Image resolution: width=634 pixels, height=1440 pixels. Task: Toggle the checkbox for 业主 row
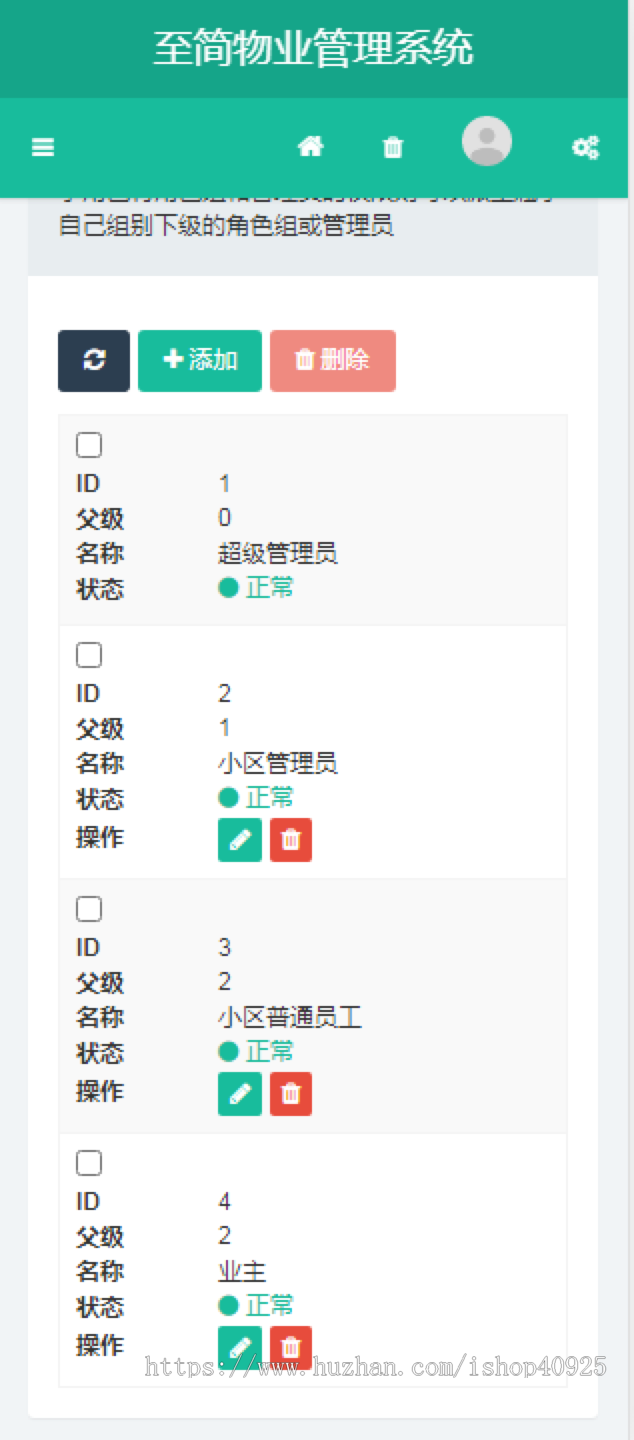[89, 1163]
